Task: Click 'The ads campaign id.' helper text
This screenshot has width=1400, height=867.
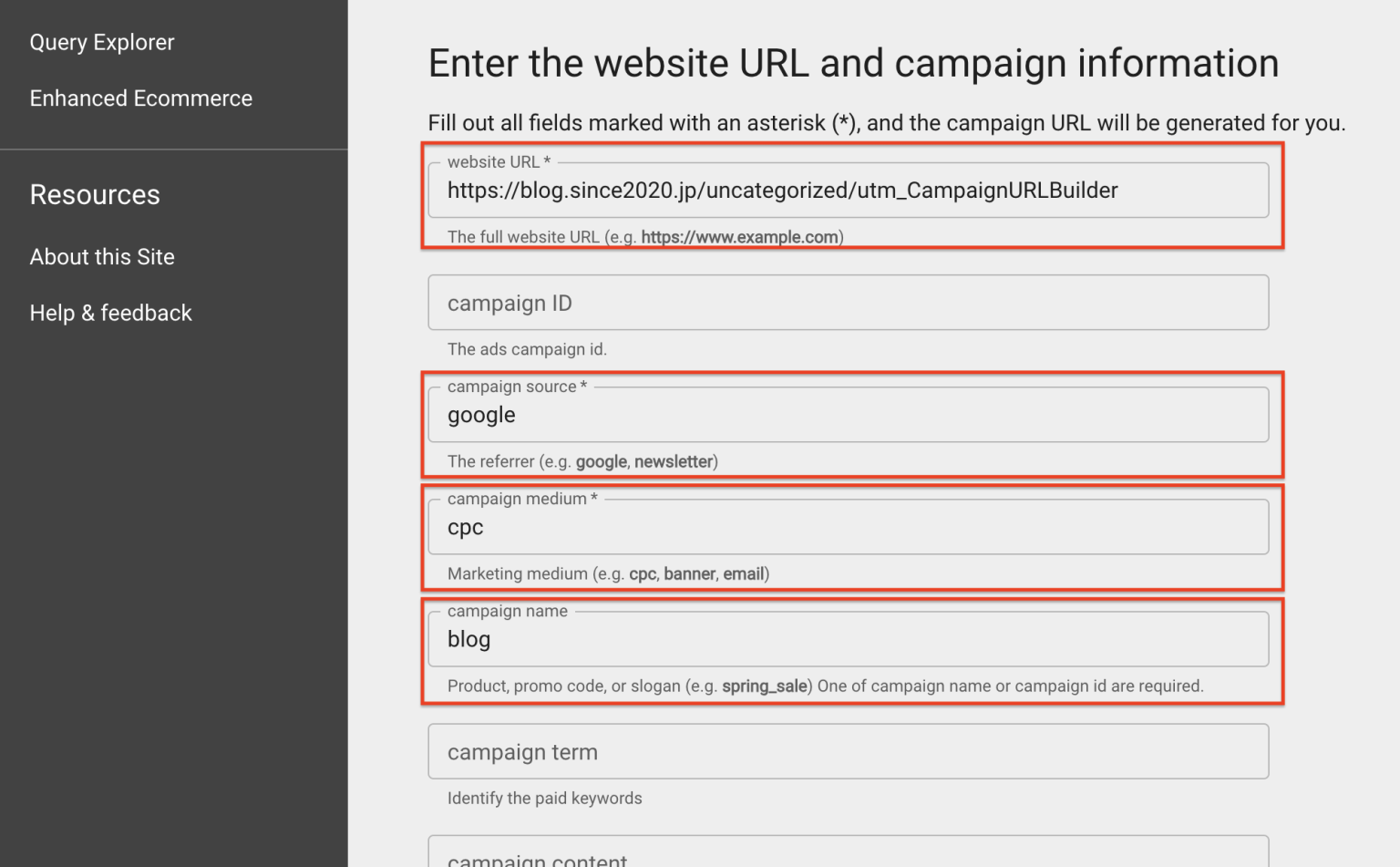Action: 527,349
